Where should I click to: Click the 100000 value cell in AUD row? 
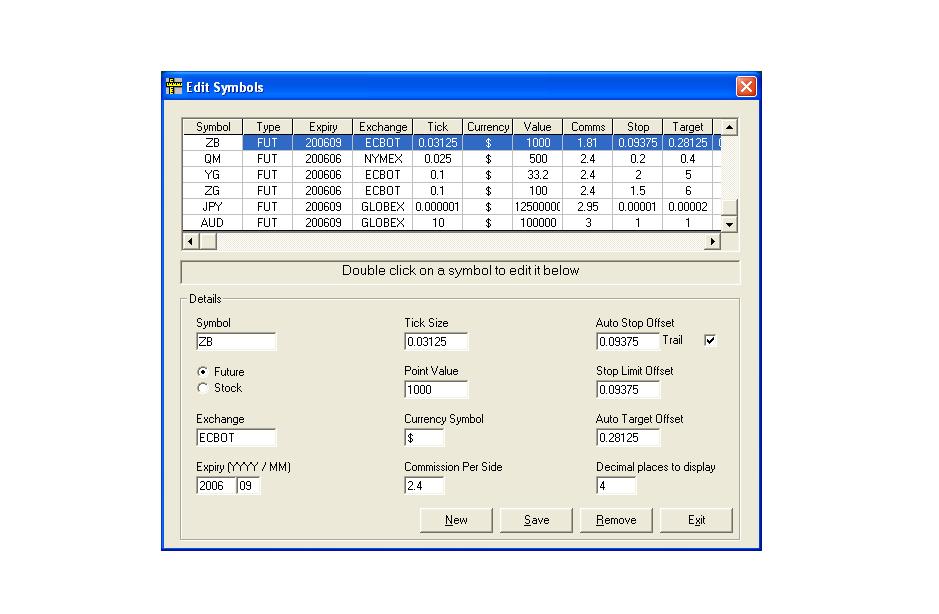coord(537,222)
